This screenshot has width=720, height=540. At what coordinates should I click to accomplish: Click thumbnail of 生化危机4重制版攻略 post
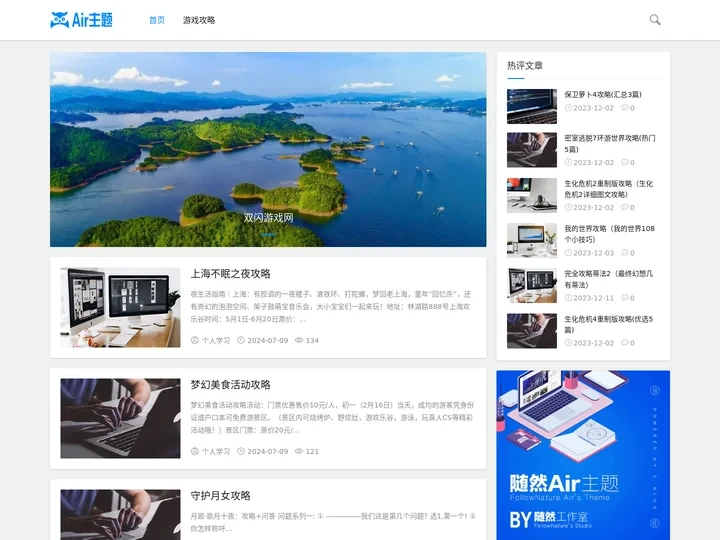(532, 331)
